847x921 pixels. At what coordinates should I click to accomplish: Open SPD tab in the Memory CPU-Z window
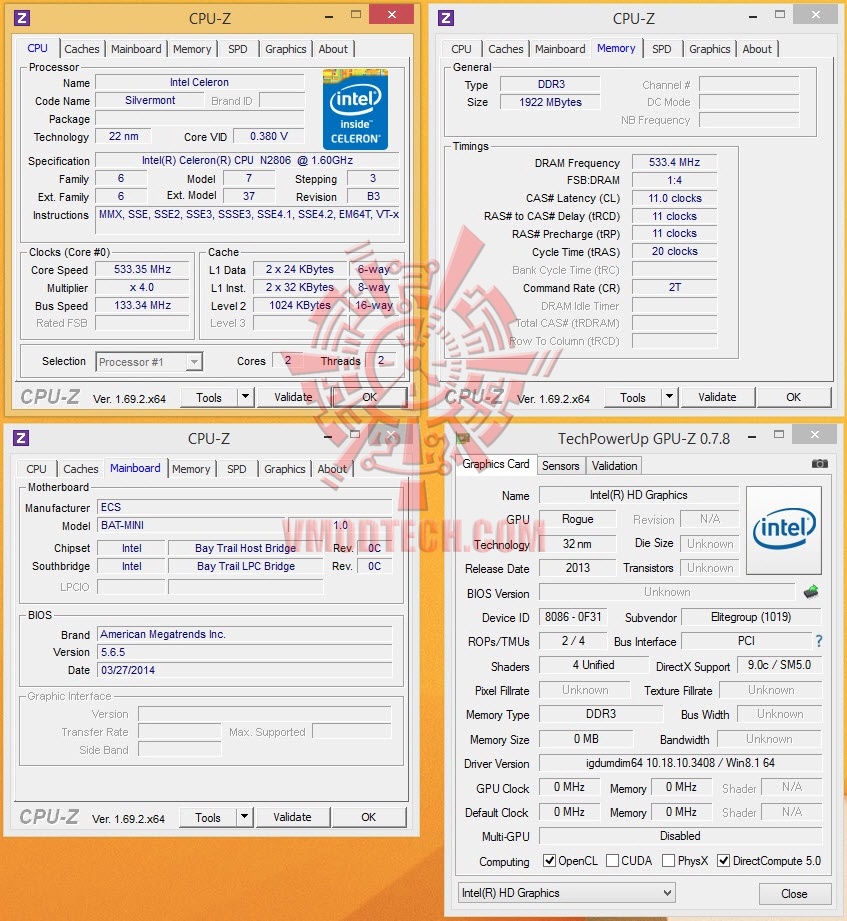[661, 49]
